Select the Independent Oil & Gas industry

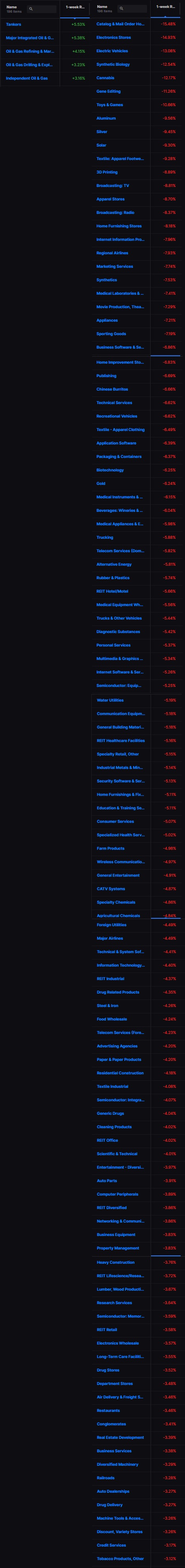[x=27, y=78]
